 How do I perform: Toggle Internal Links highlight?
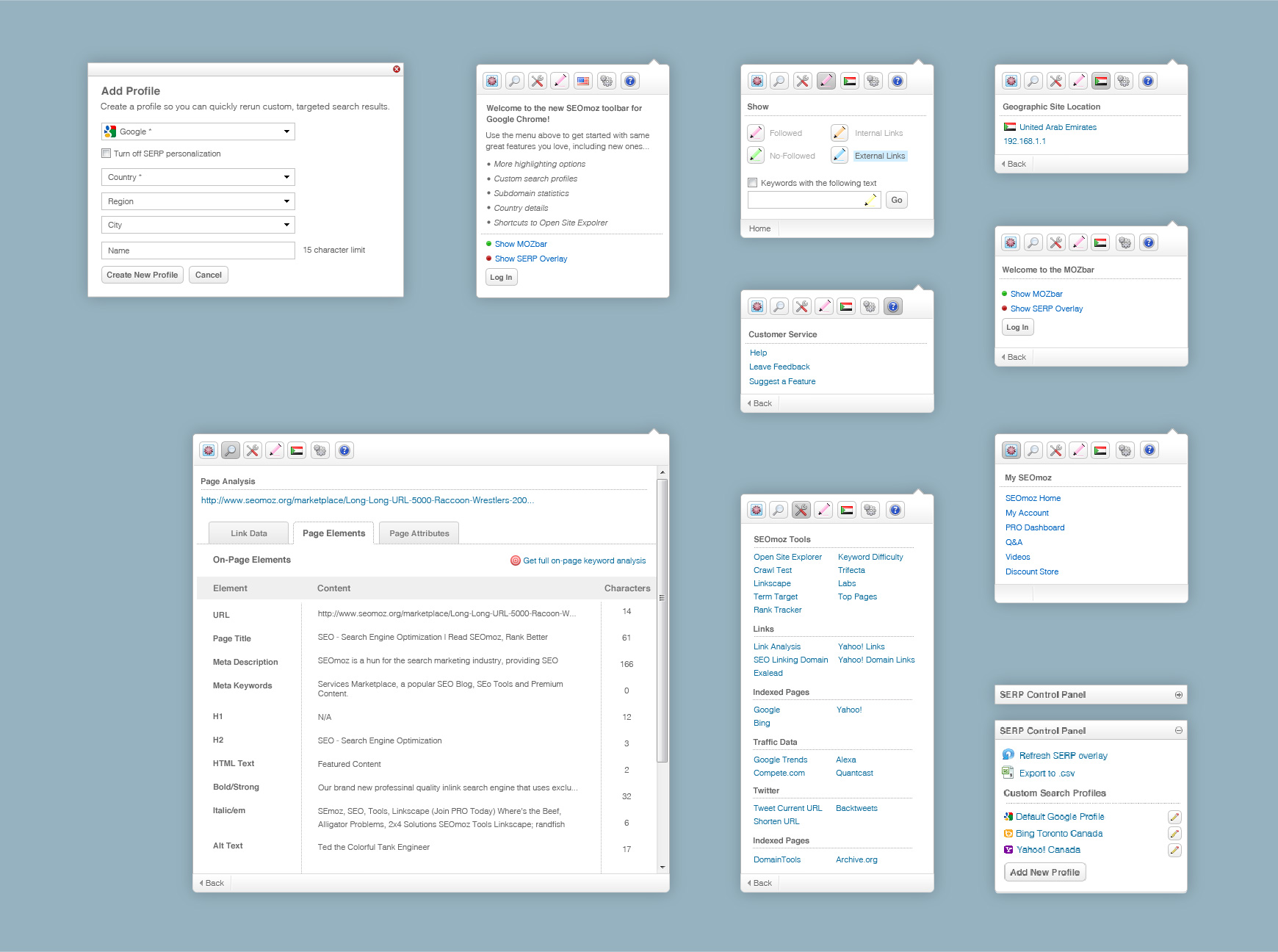(x=840, y=133)
